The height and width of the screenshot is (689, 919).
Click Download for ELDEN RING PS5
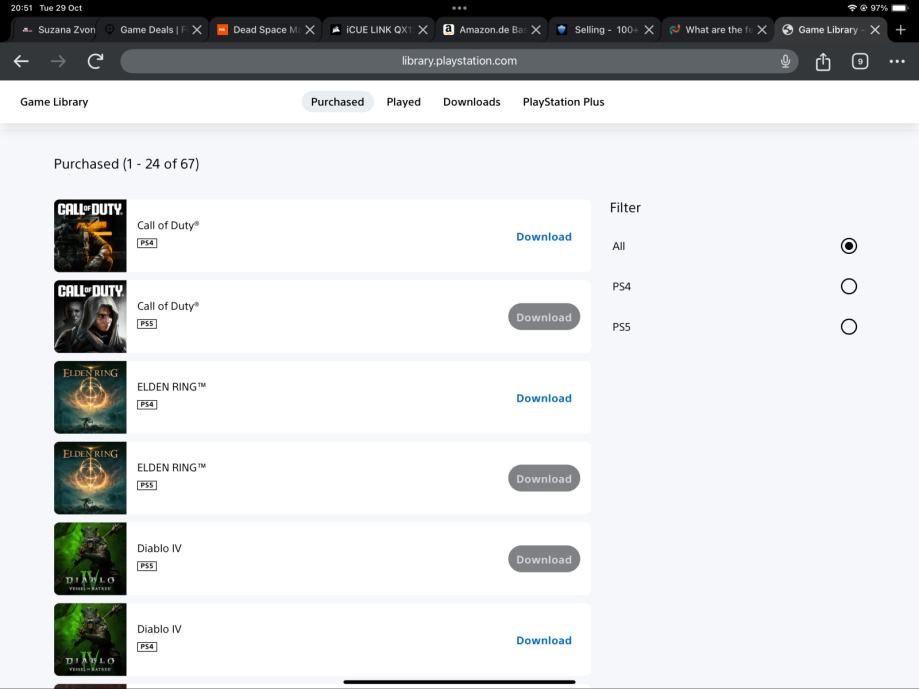(x=544, y=479)
